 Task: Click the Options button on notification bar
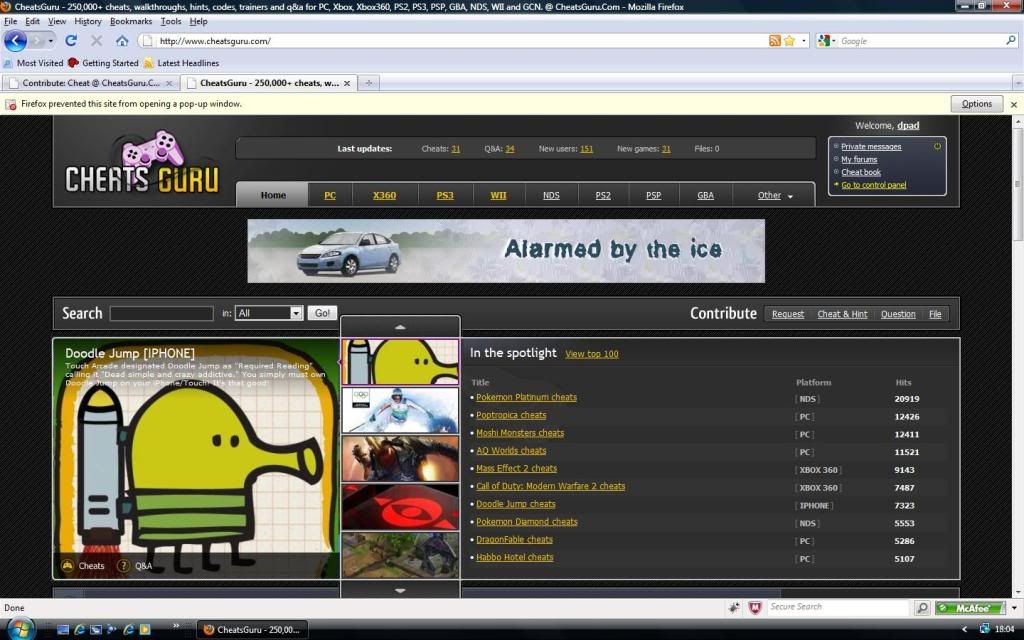click(x=976, y=104)
